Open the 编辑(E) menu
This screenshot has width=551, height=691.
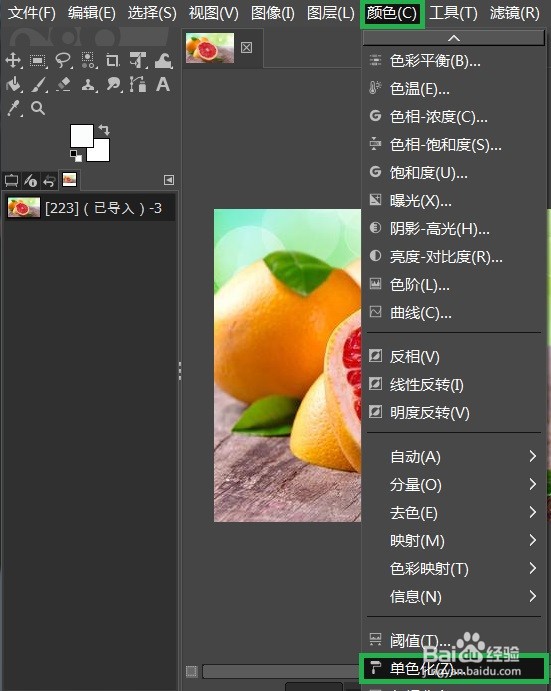(92, 13)
